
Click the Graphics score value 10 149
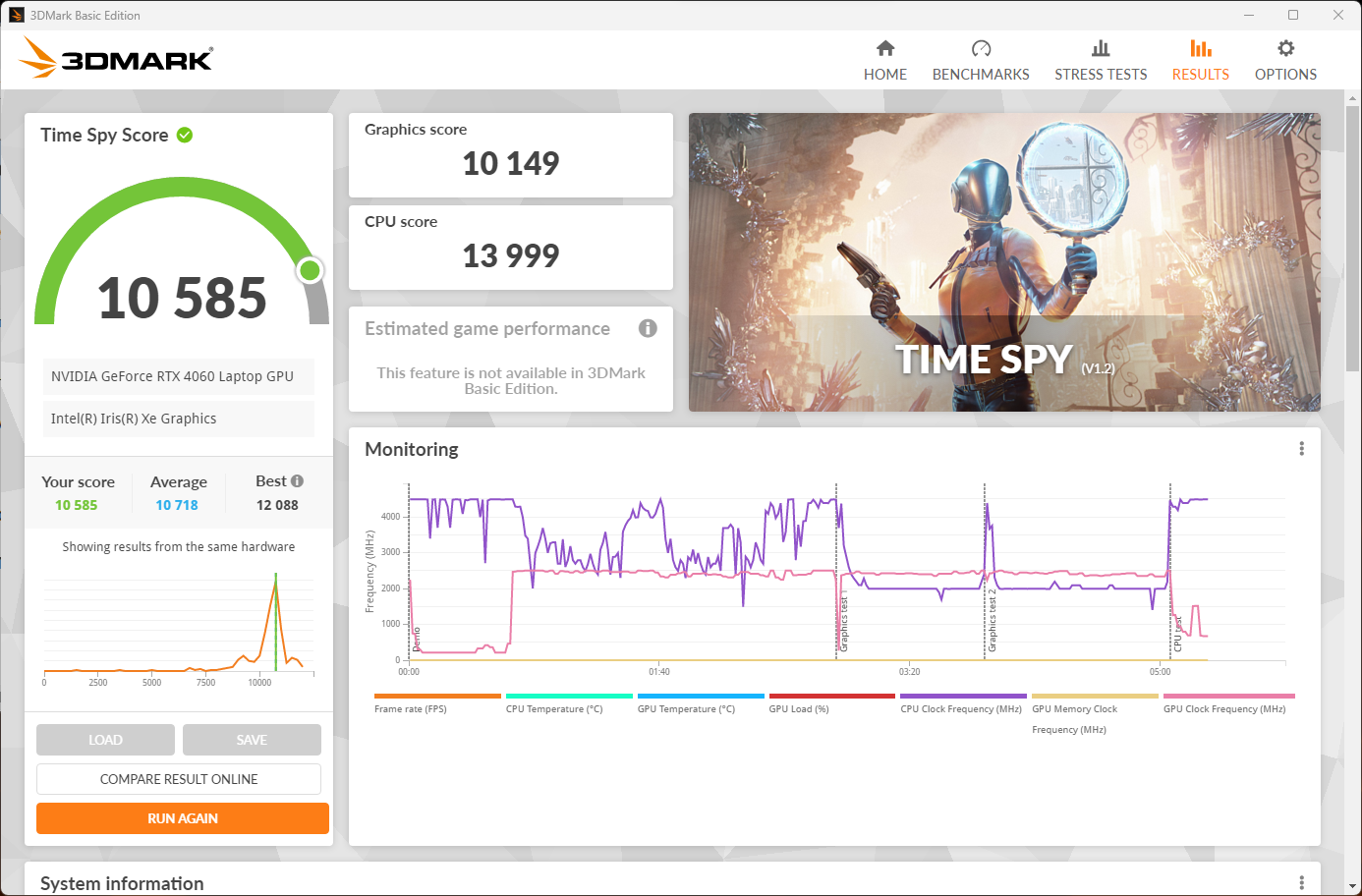[511, 163]
